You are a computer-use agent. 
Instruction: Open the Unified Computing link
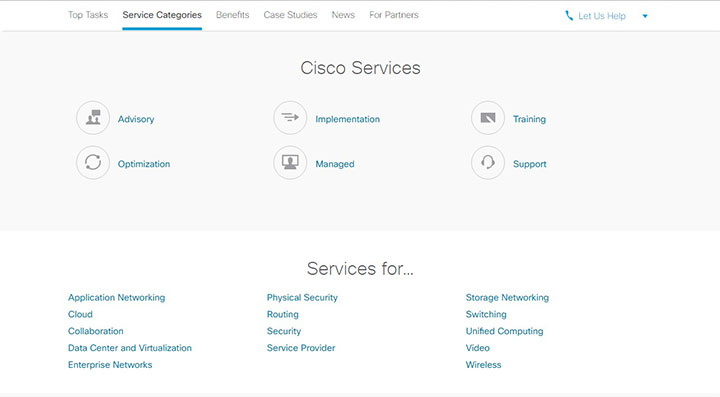[505, 331]
